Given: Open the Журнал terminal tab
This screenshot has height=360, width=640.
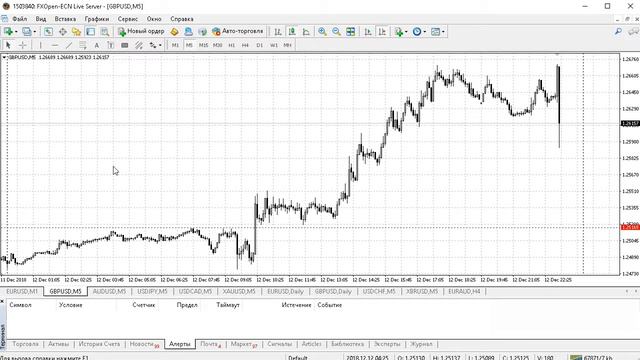Looking at the screenshot, I should click(x=421, y=344).
